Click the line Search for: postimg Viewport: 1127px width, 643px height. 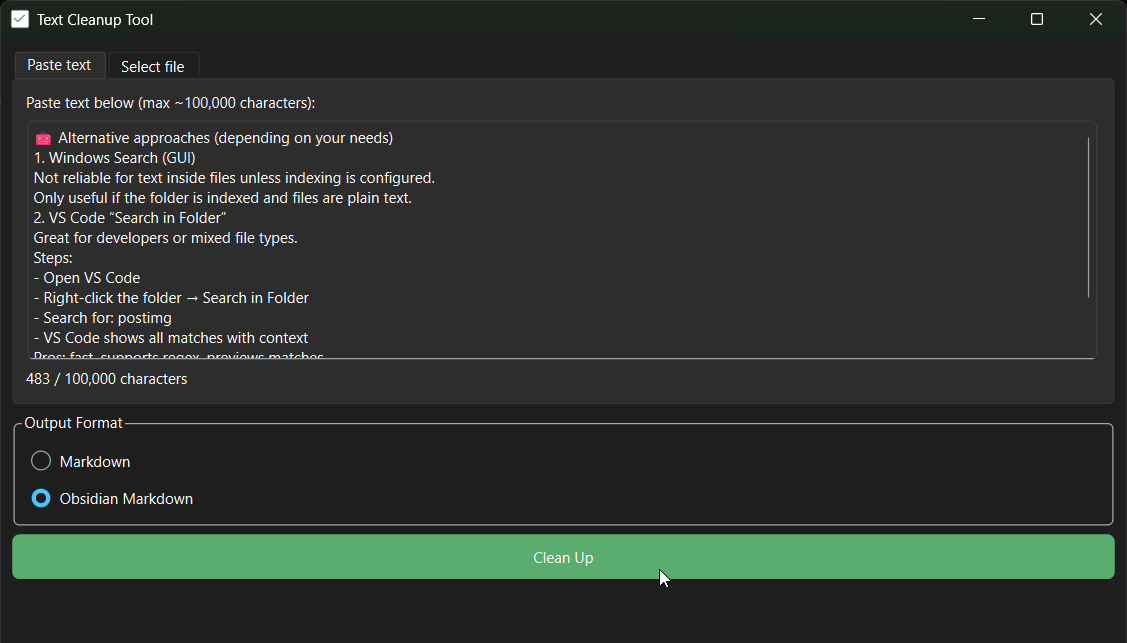click(115, 317)
